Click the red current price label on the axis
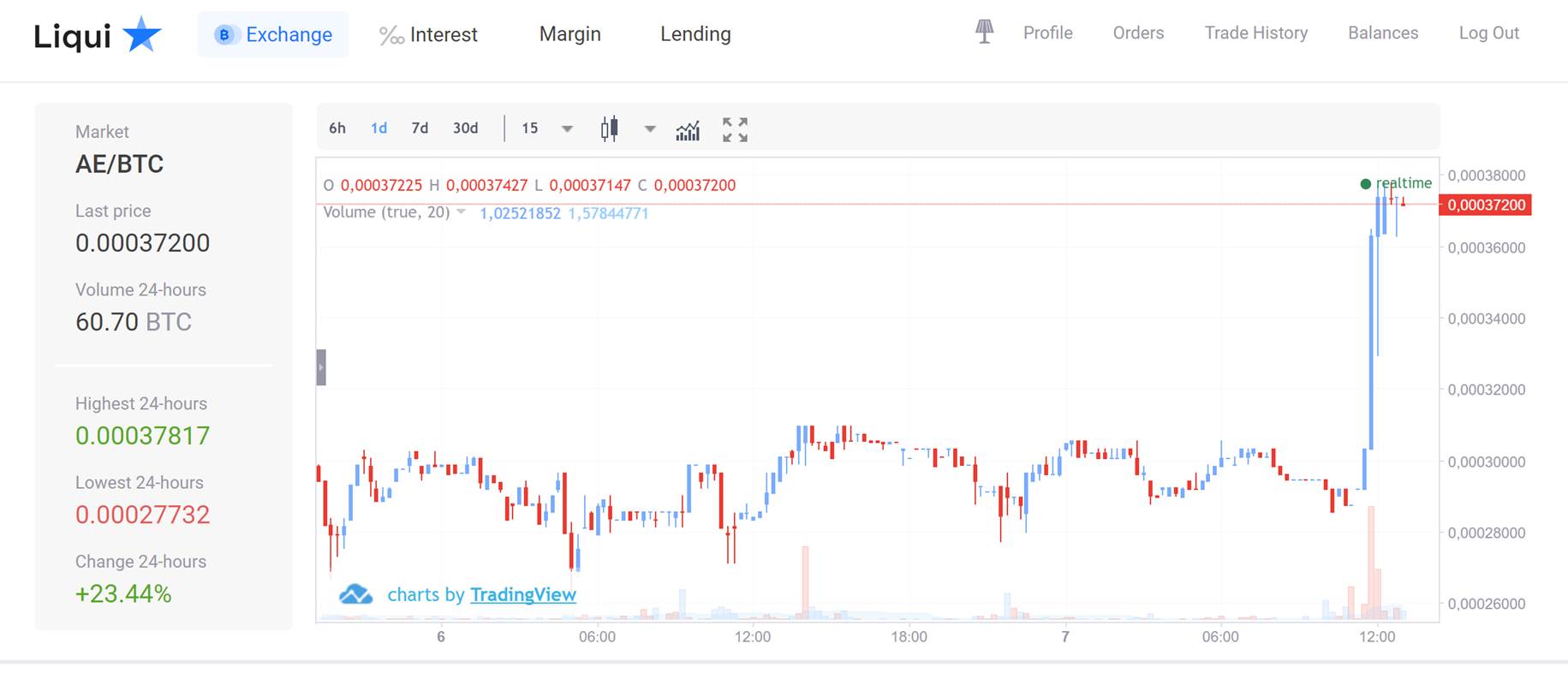Screen dimensions: 1568x679 coord(1486,205)
